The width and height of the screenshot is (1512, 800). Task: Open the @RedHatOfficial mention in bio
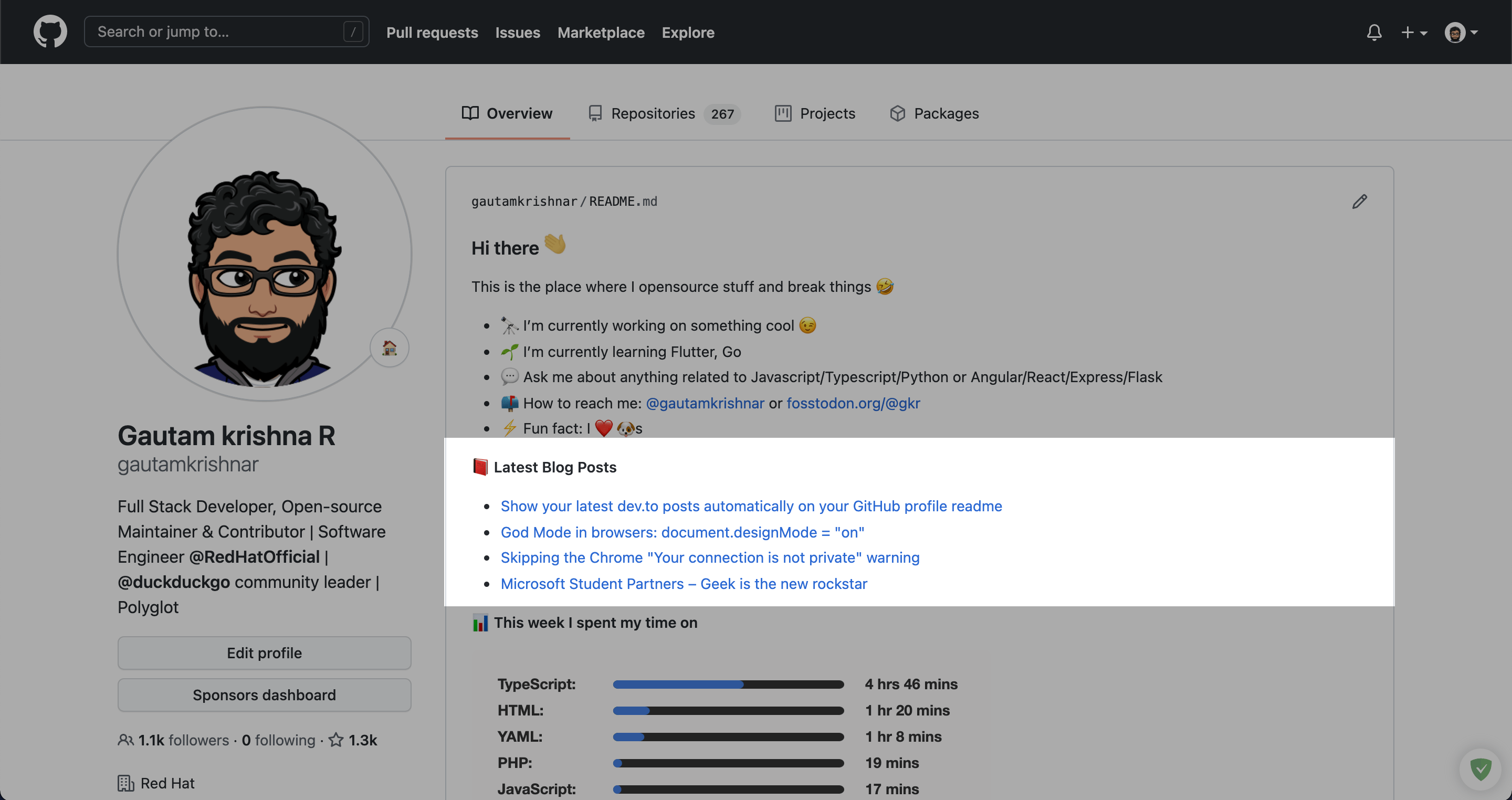tap(254, 556)
